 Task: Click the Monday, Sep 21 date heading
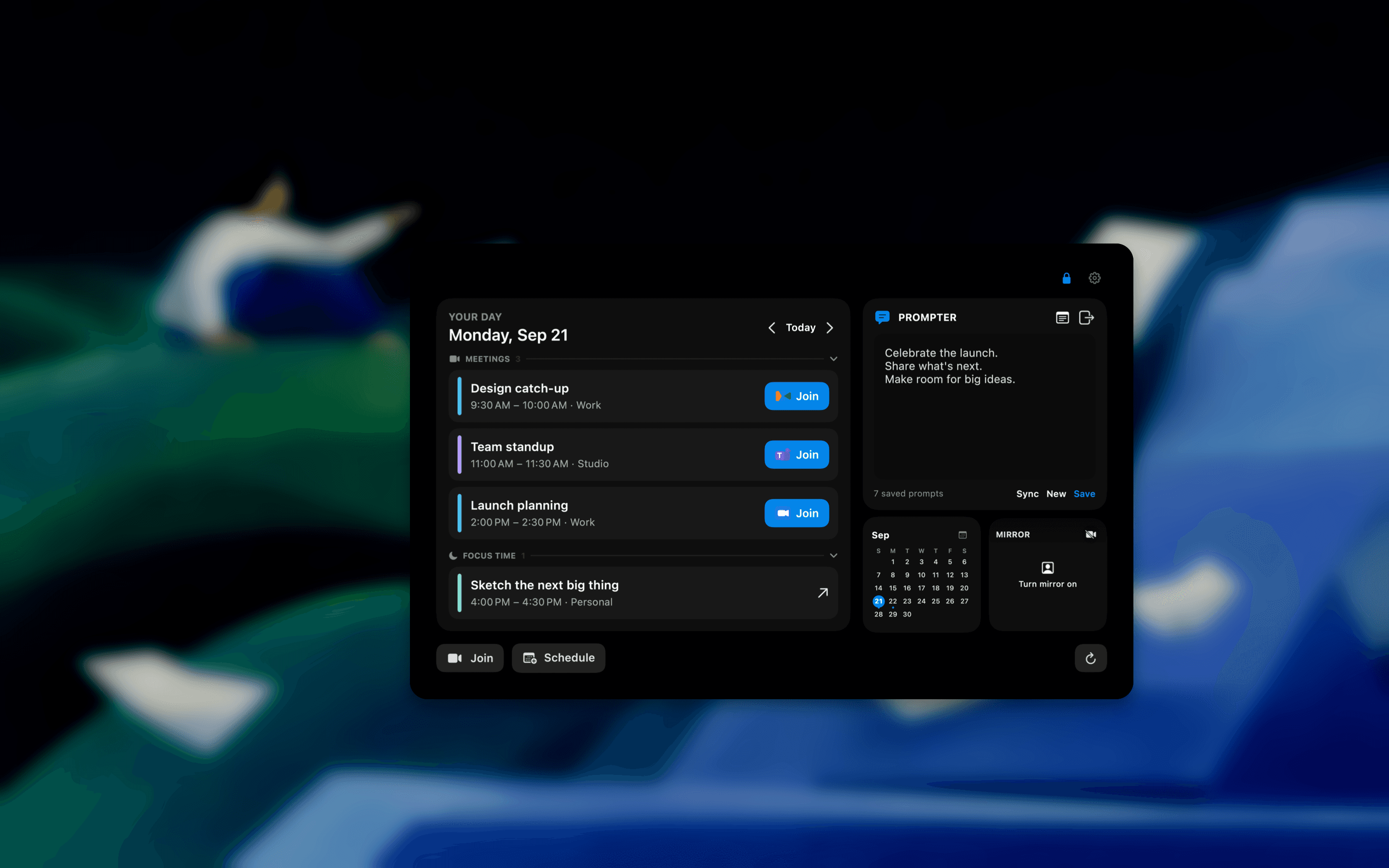click(508, 335)
